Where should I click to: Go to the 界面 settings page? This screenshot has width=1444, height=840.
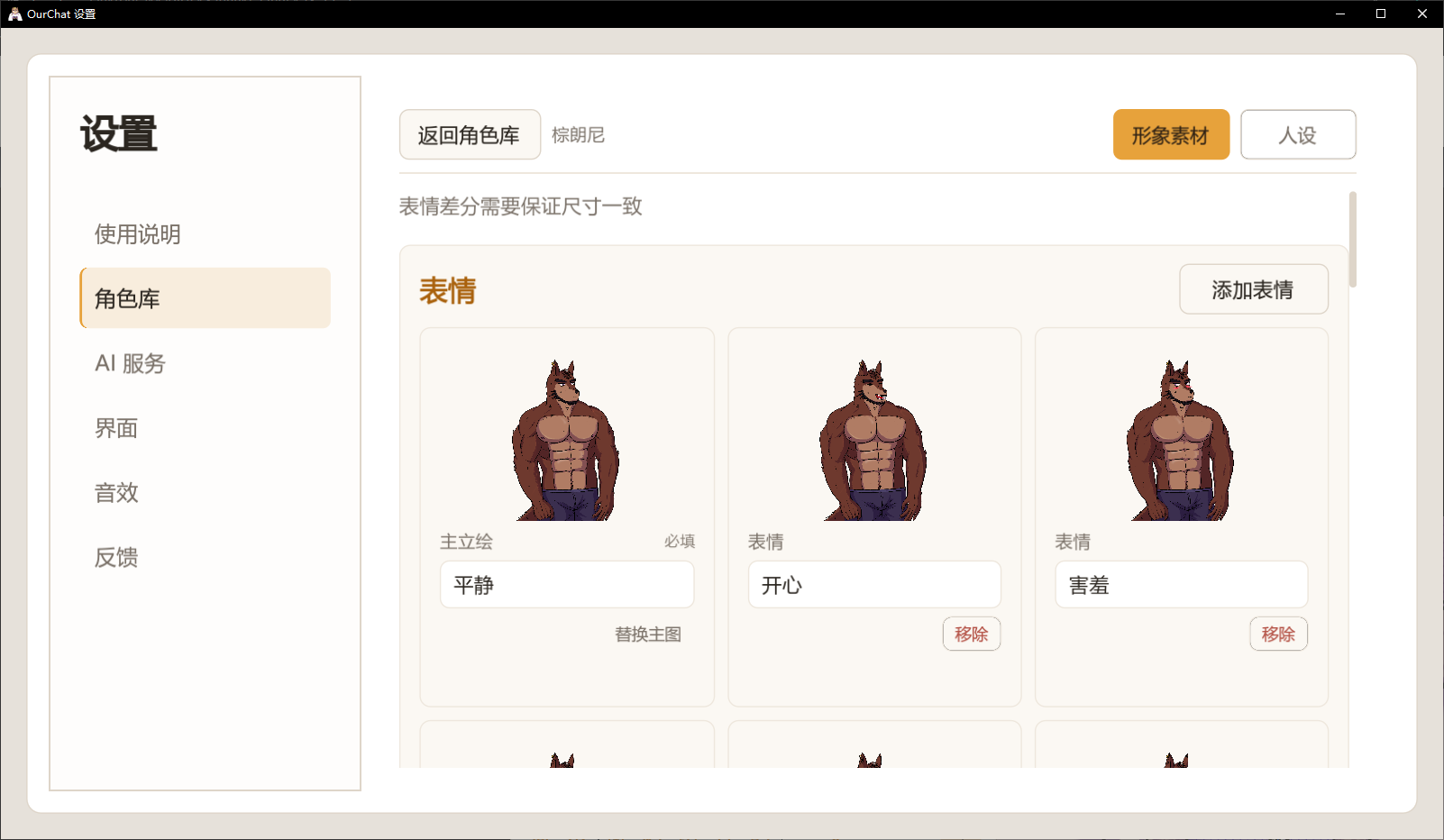click(206, 428)
